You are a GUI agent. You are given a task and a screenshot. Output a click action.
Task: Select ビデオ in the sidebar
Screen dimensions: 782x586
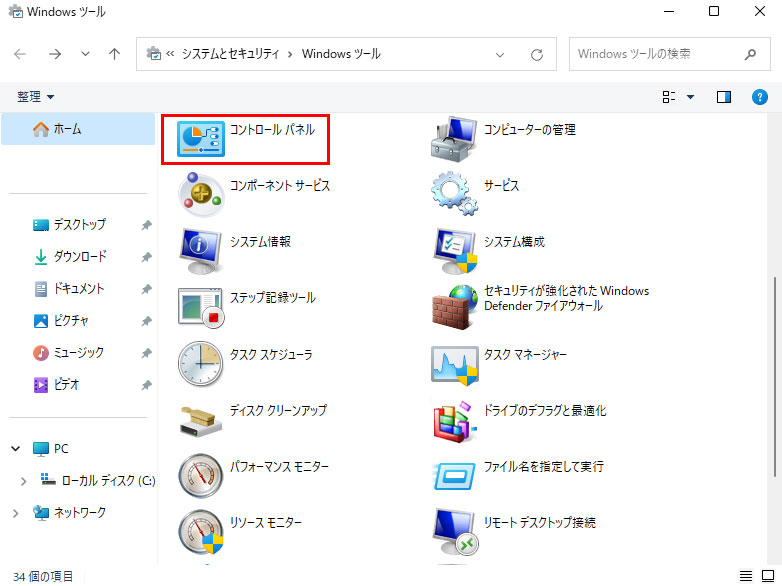pyautogui.click(x=66, y=384)
